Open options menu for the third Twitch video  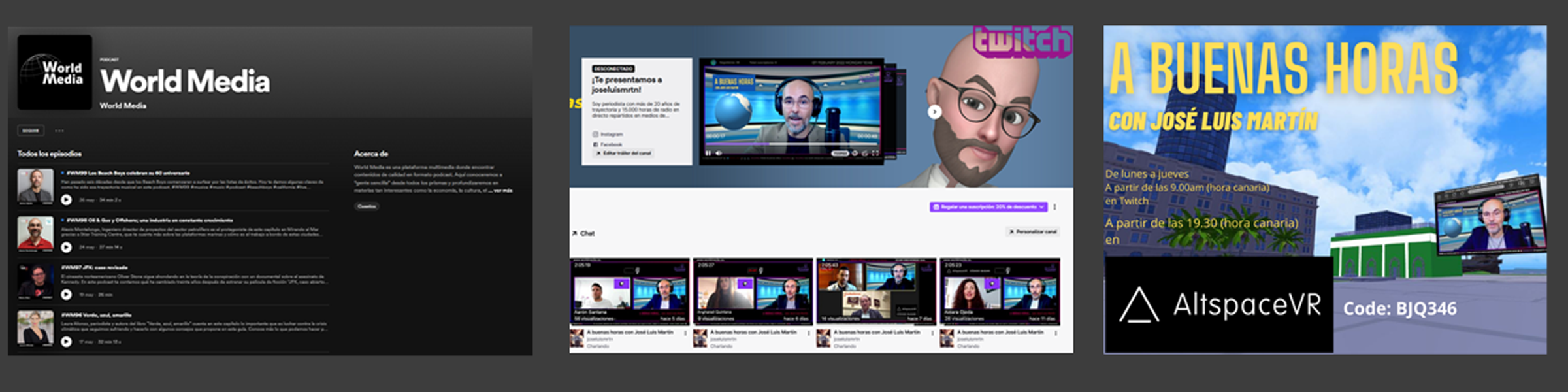click(932, 333)
